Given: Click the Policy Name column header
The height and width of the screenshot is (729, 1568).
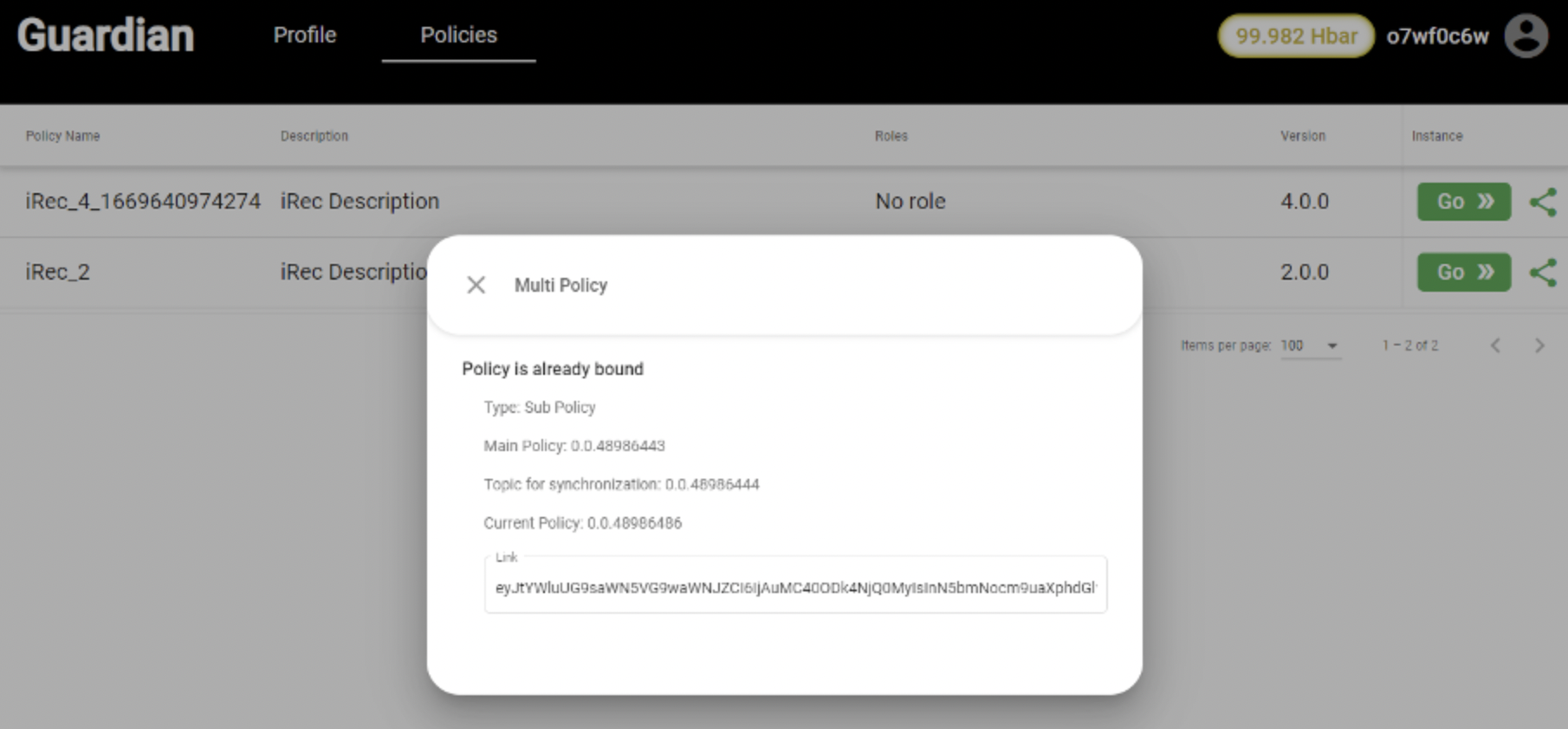Looking at the screenshot, I should 62,136.
